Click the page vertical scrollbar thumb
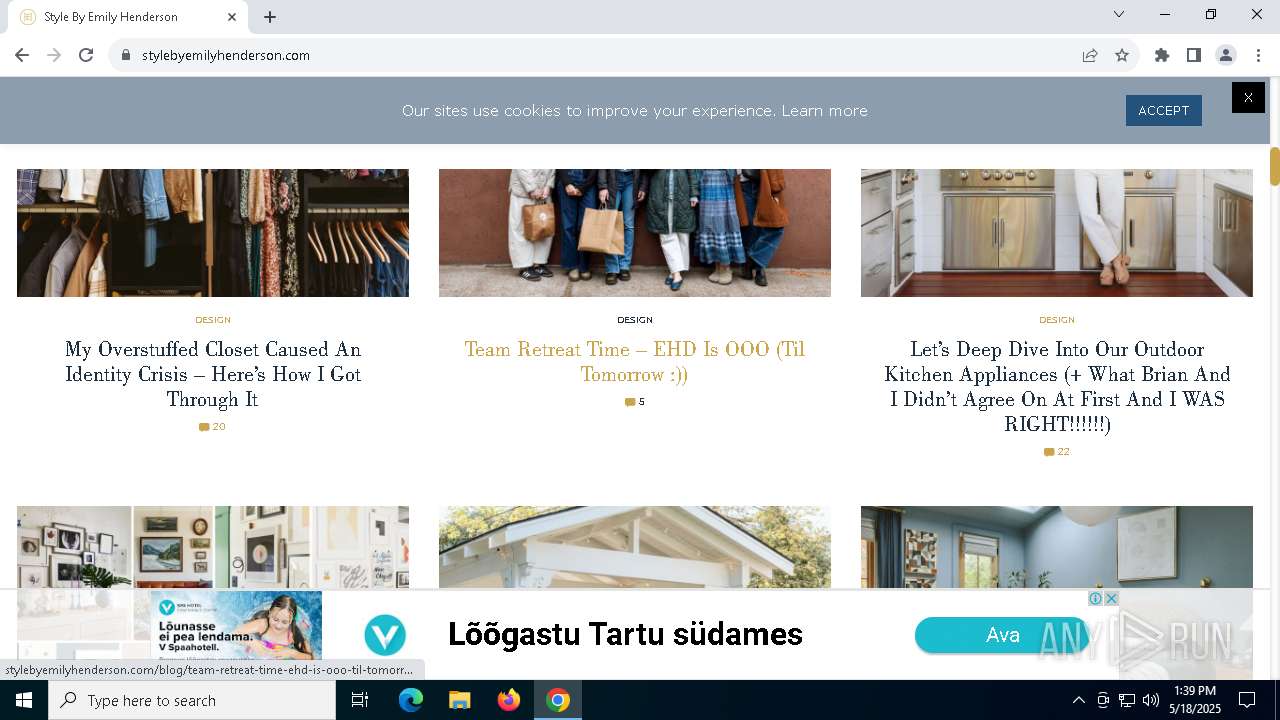This screenshot has width=1280, height=720. (1275, 166)
